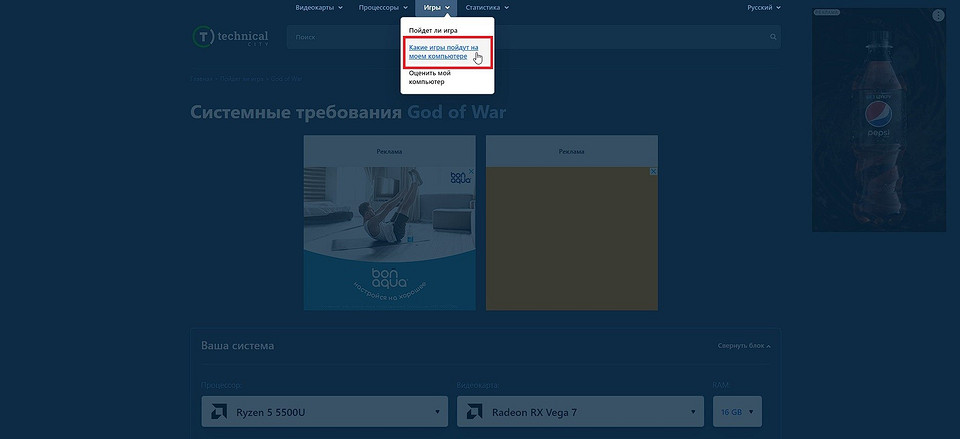
Task: Click the 'God of War' title text
Action: click(457, 113)
